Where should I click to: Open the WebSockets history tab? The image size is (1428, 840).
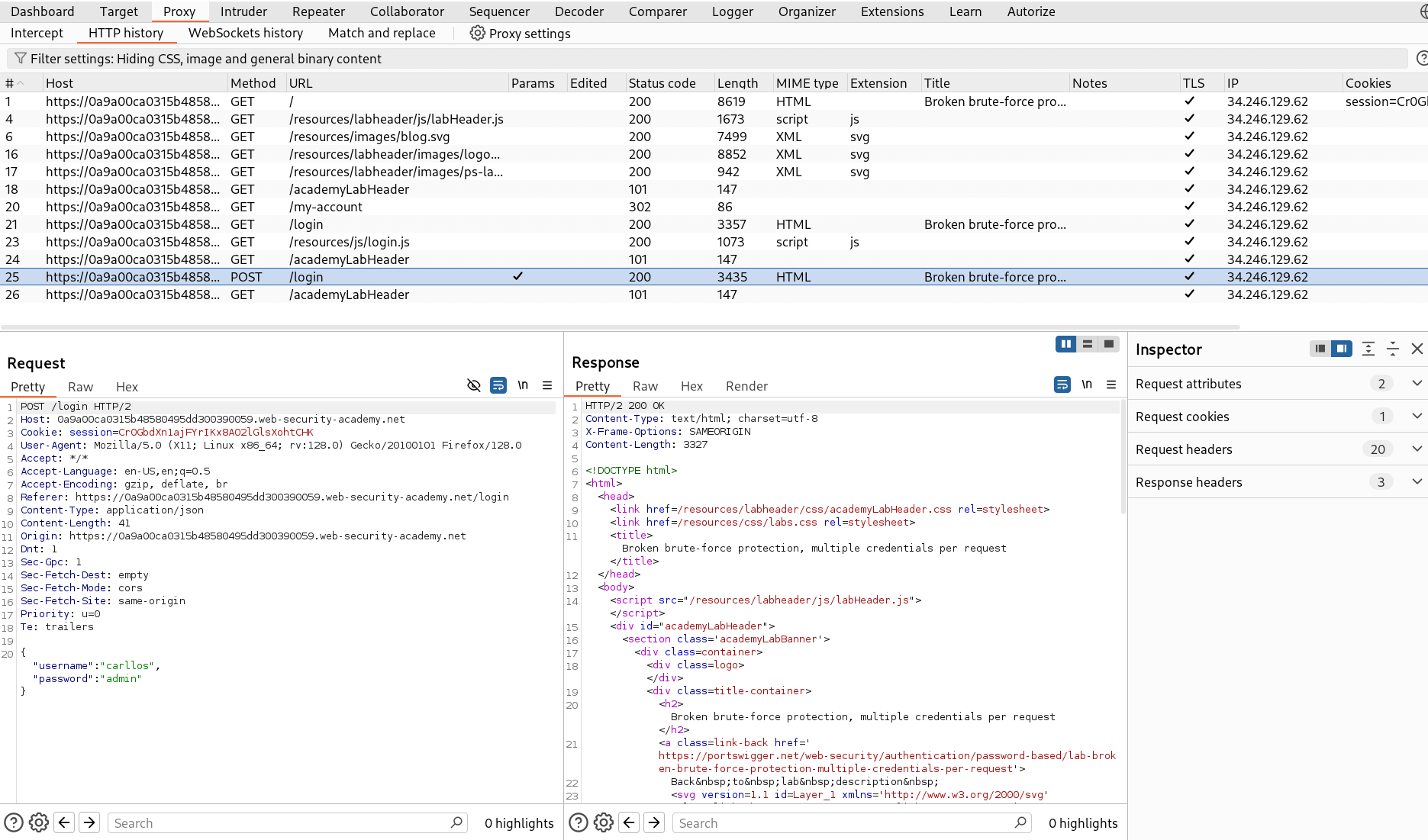point(246,33)
